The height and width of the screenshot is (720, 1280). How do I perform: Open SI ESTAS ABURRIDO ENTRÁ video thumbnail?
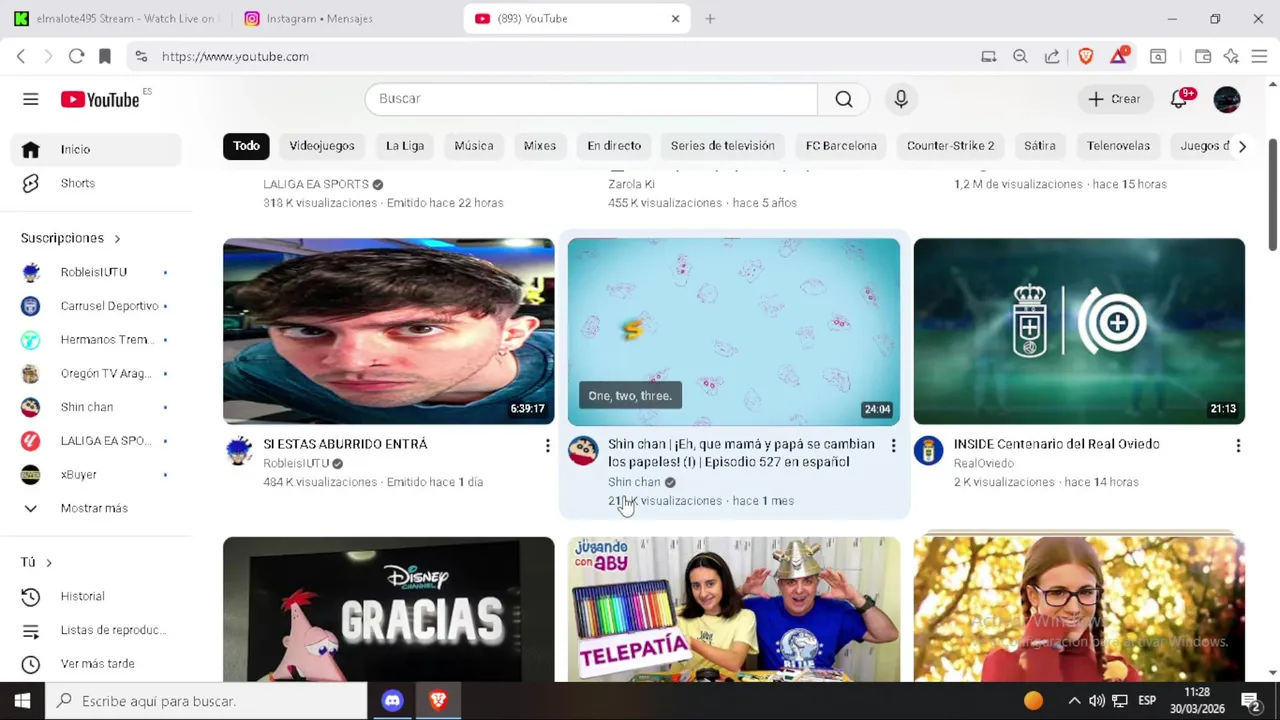point(388,331)
